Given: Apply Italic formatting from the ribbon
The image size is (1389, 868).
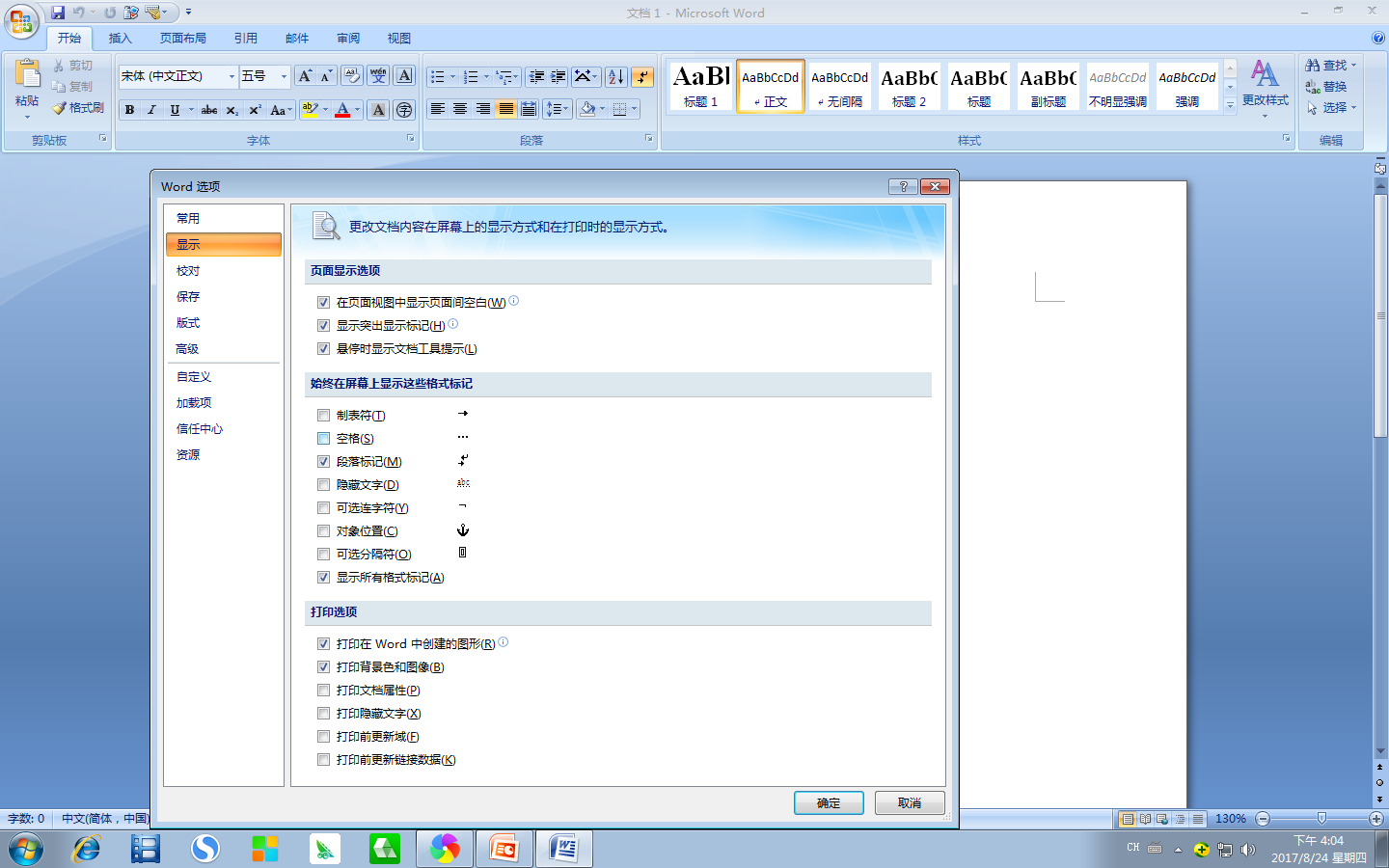Looking at the screenshot, I should pos(151,110).
